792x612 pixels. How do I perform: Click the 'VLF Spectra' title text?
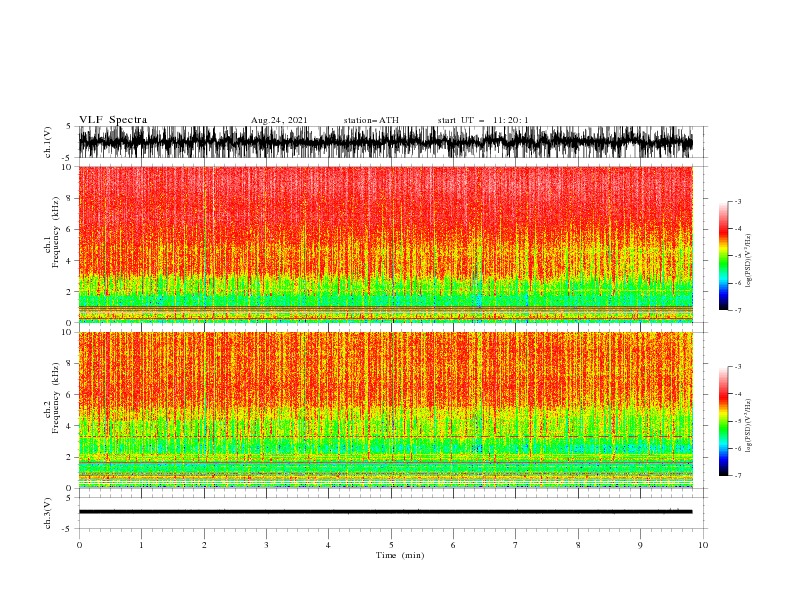[113, 120]
